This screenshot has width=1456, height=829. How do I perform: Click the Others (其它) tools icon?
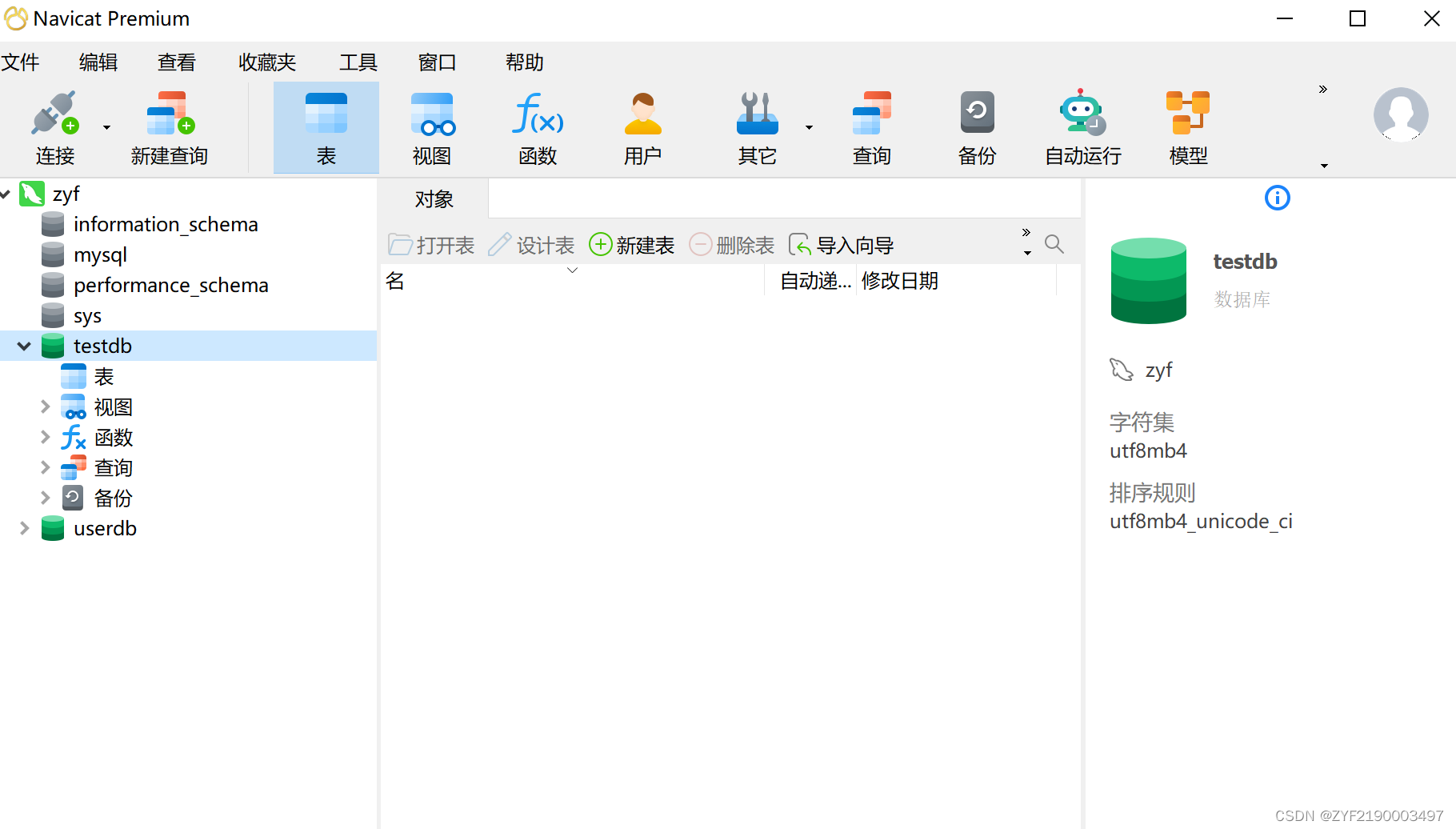coord(757,113)
